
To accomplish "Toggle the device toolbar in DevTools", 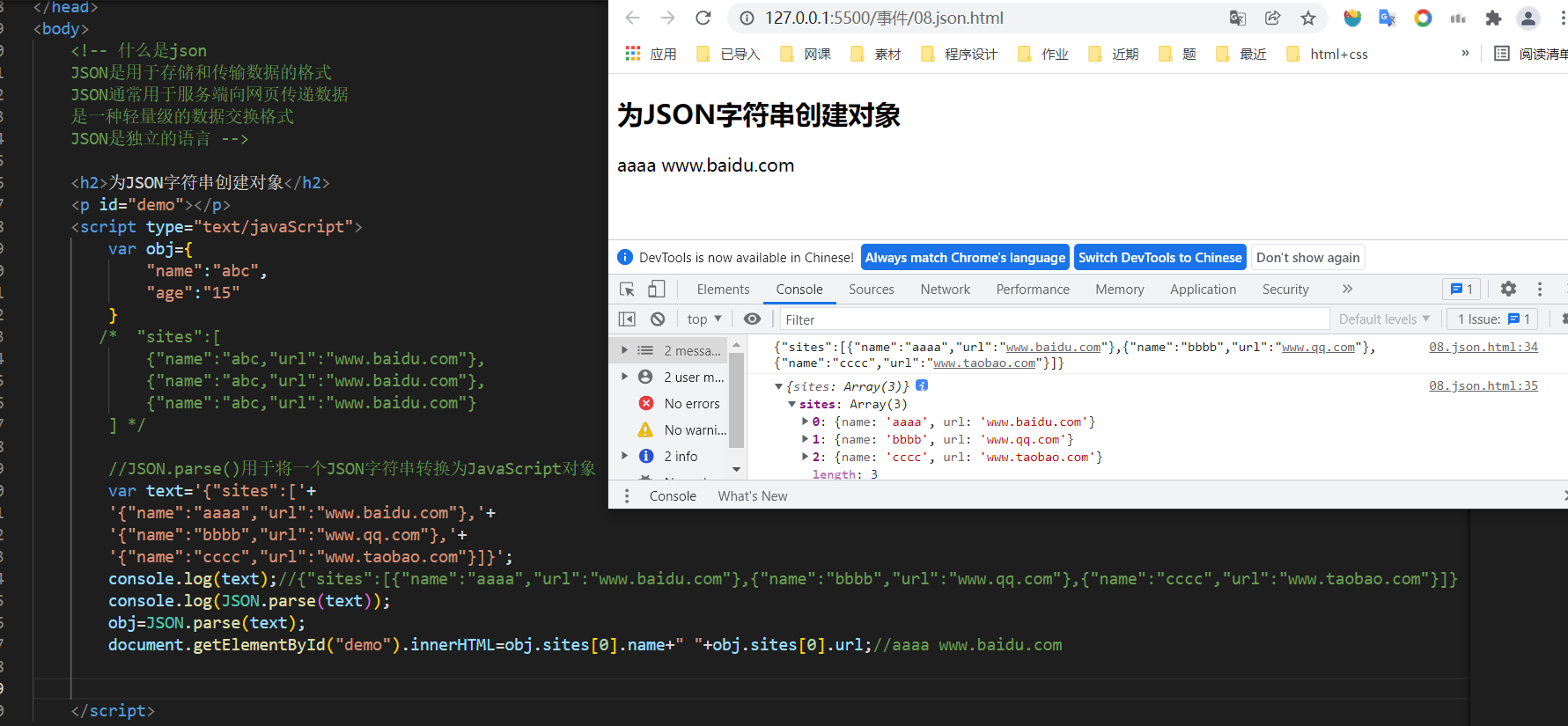I will tap(657, 289).
